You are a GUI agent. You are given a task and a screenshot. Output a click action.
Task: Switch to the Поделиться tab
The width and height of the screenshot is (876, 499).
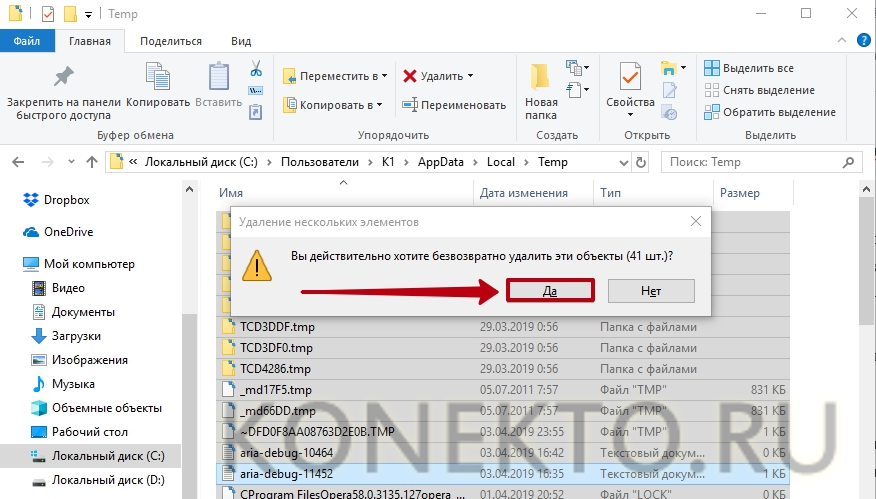pos(170,41)
